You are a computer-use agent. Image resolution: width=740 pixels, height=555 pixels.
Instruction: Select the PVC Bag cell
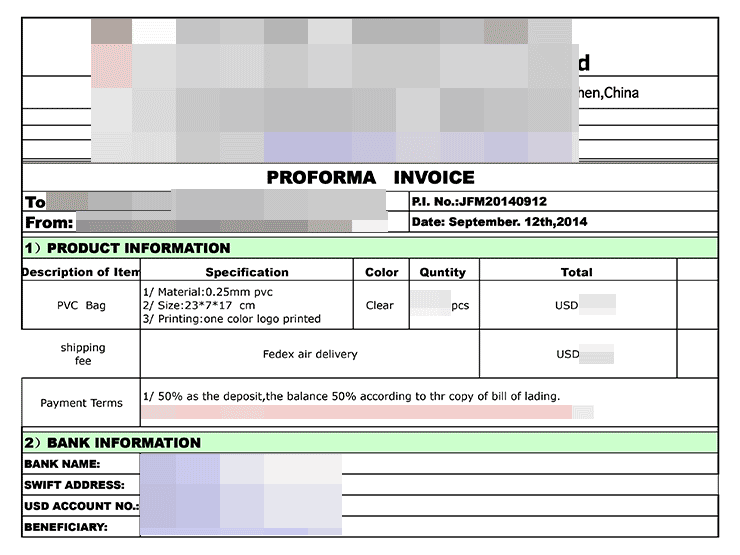click(81, 305)
